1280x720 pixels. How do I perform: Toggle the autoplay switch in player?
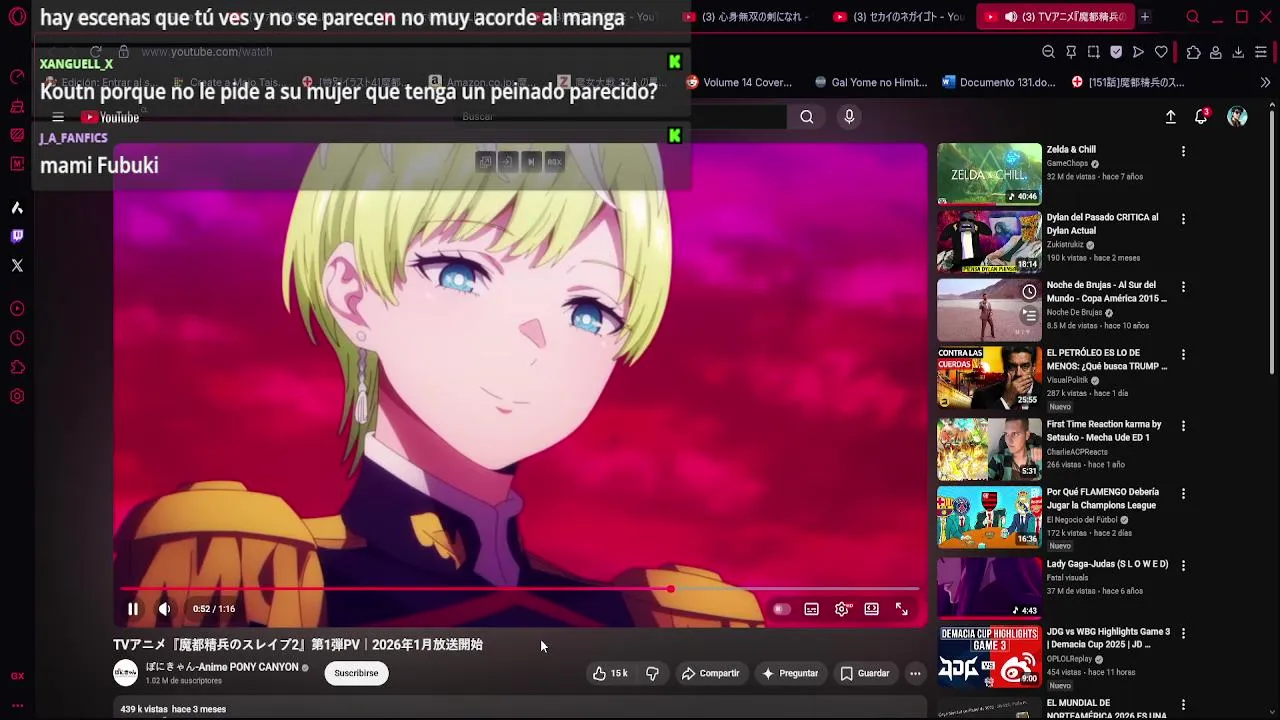(x=782, y=609)
